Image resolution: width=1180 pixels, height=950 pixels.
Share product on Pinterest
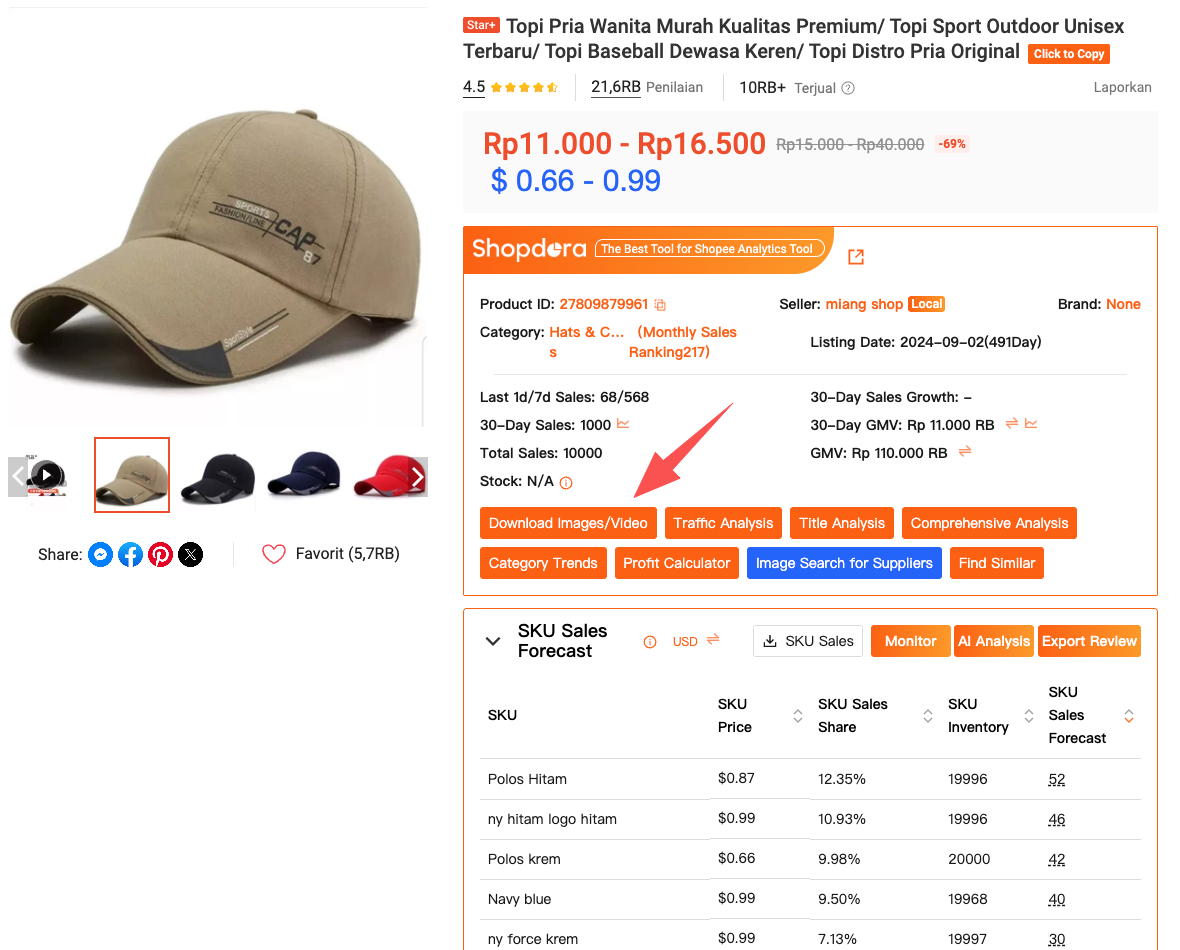[160, 554]
